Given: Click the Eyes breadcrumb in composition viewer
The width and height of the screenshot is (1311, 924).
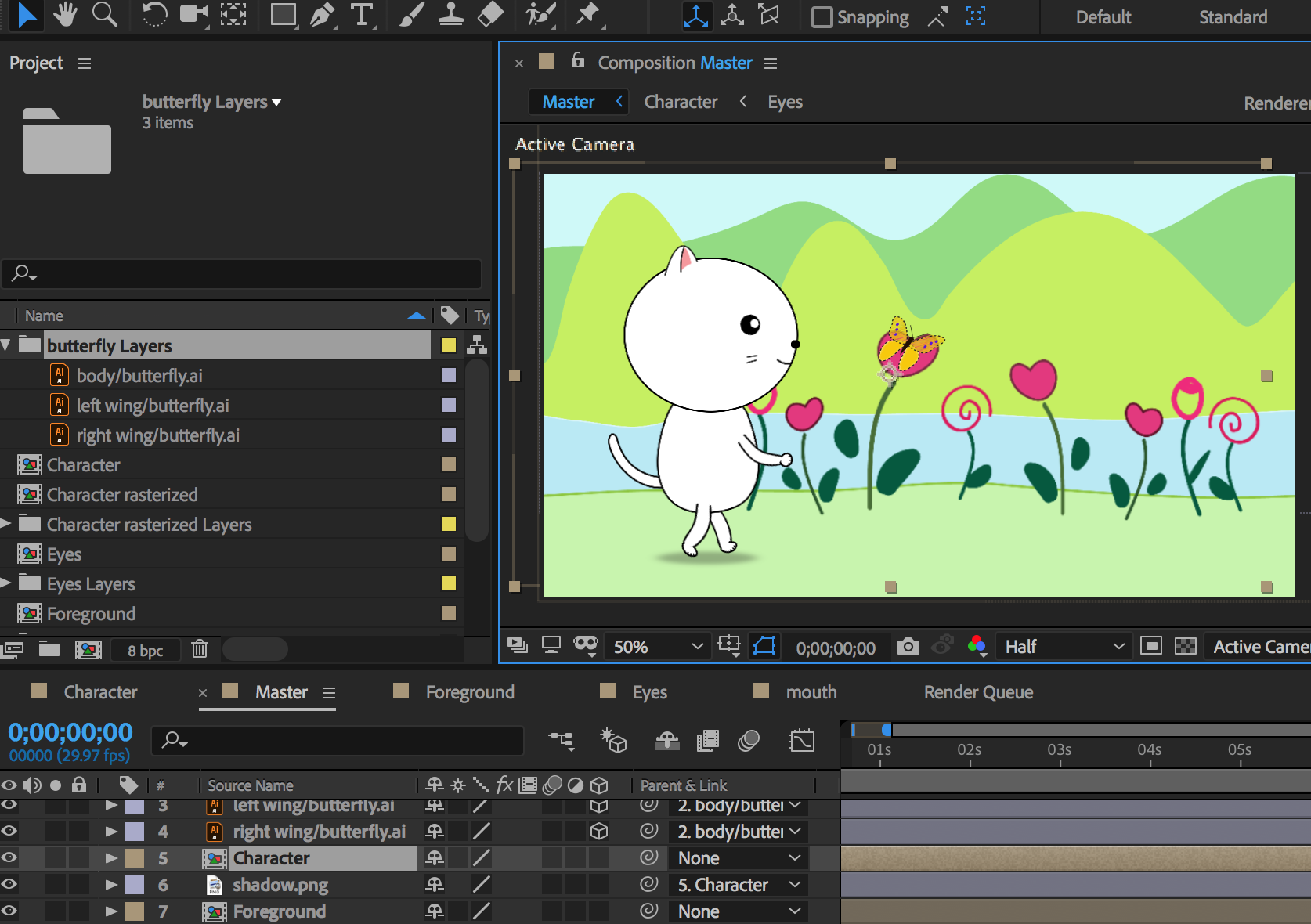Looking at the screenshot, I should coord(785,102).
